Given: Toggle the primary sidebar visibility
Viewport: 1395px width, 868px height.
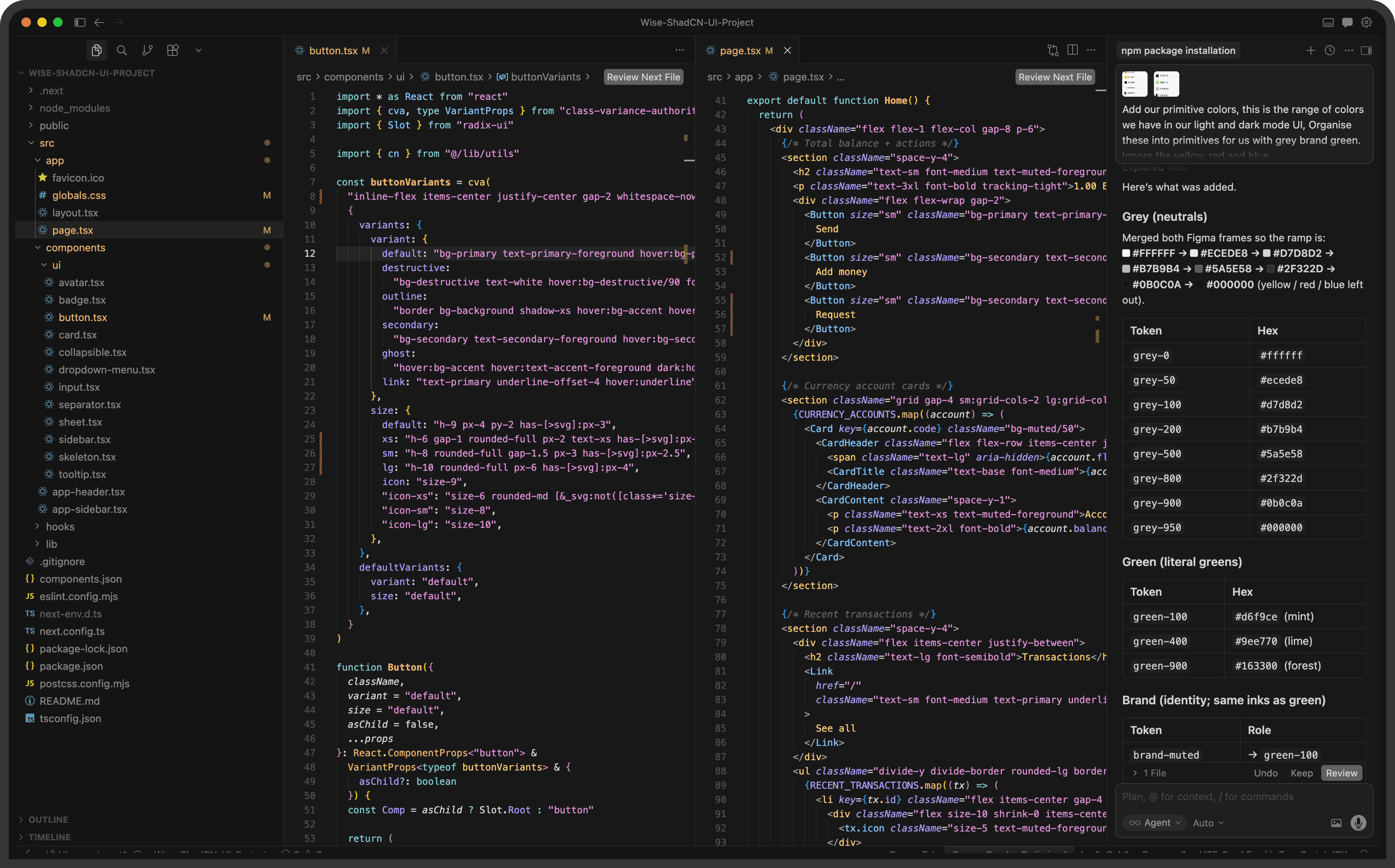Looking at the screenshot, I should (x=80, y=22).
